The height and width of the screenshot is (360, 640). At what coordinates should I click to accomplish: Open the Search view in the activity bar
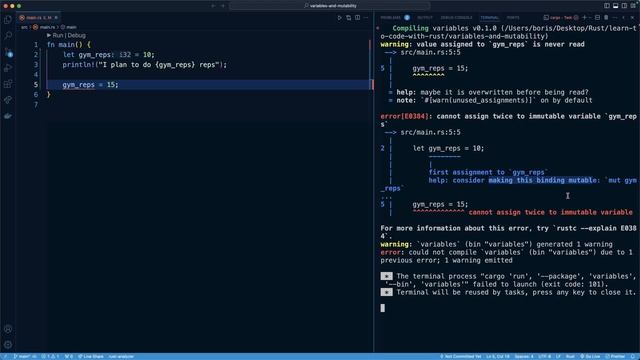click(x=8, y=36)
